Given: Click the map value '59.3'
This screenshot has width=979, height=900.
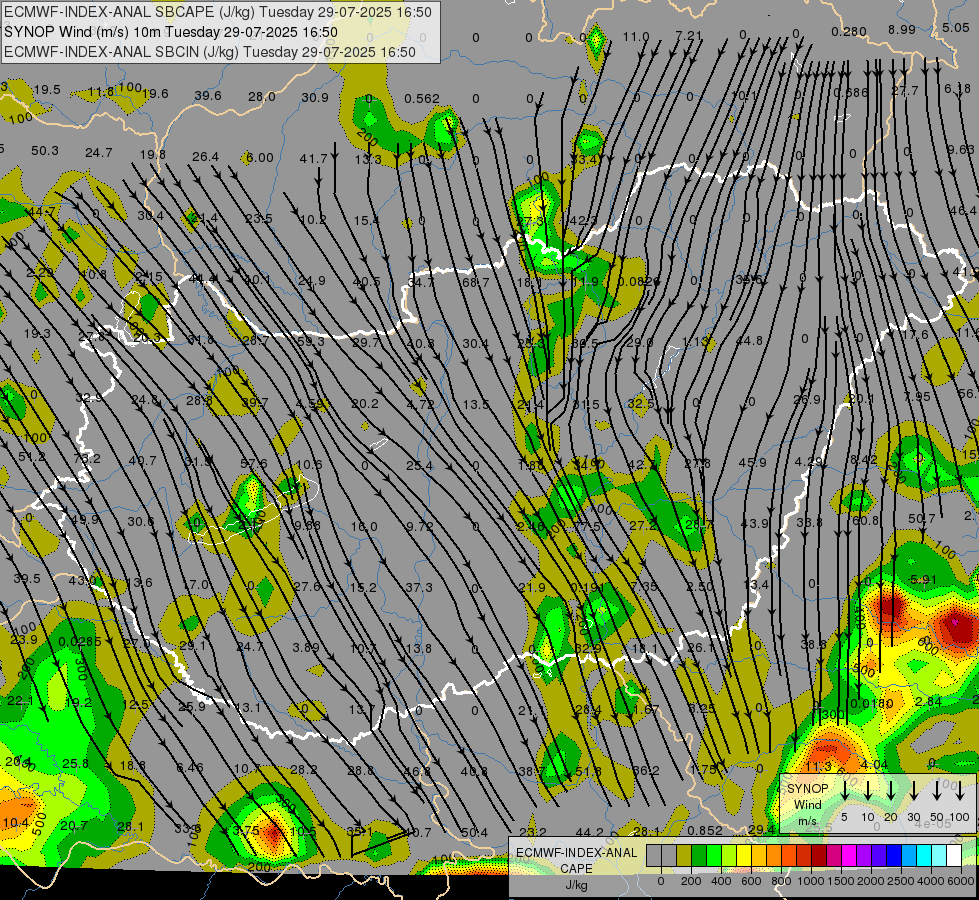Looking at the screenshot, I should click(311, 342).
